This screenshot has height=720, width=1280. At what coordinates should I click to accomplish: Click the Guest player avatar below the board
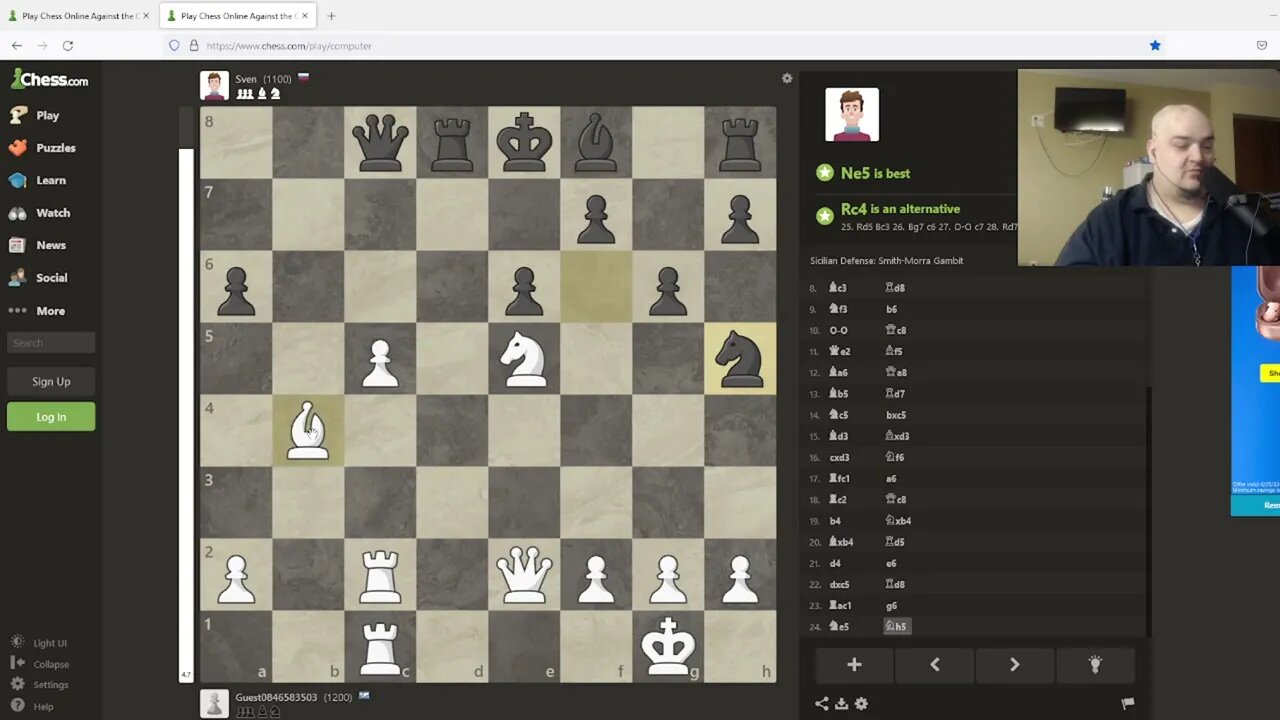point(214,703)
